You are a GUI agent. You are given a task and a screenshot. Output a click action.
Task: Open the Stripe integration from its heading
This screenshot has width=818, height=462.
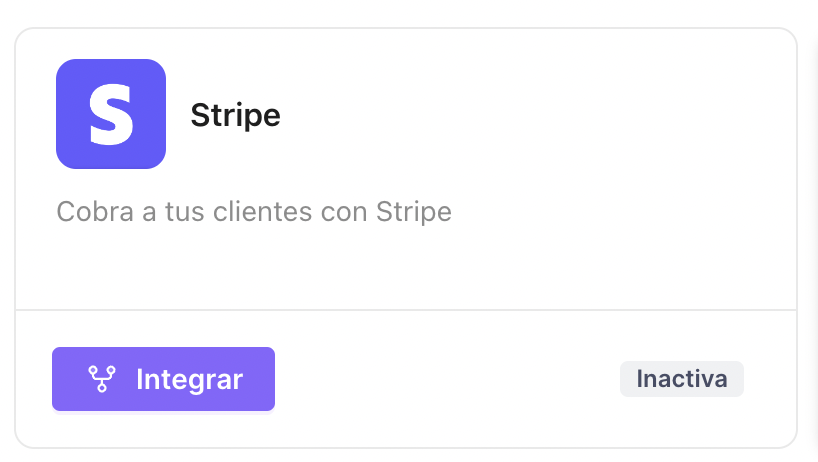[x=235, y=115]
